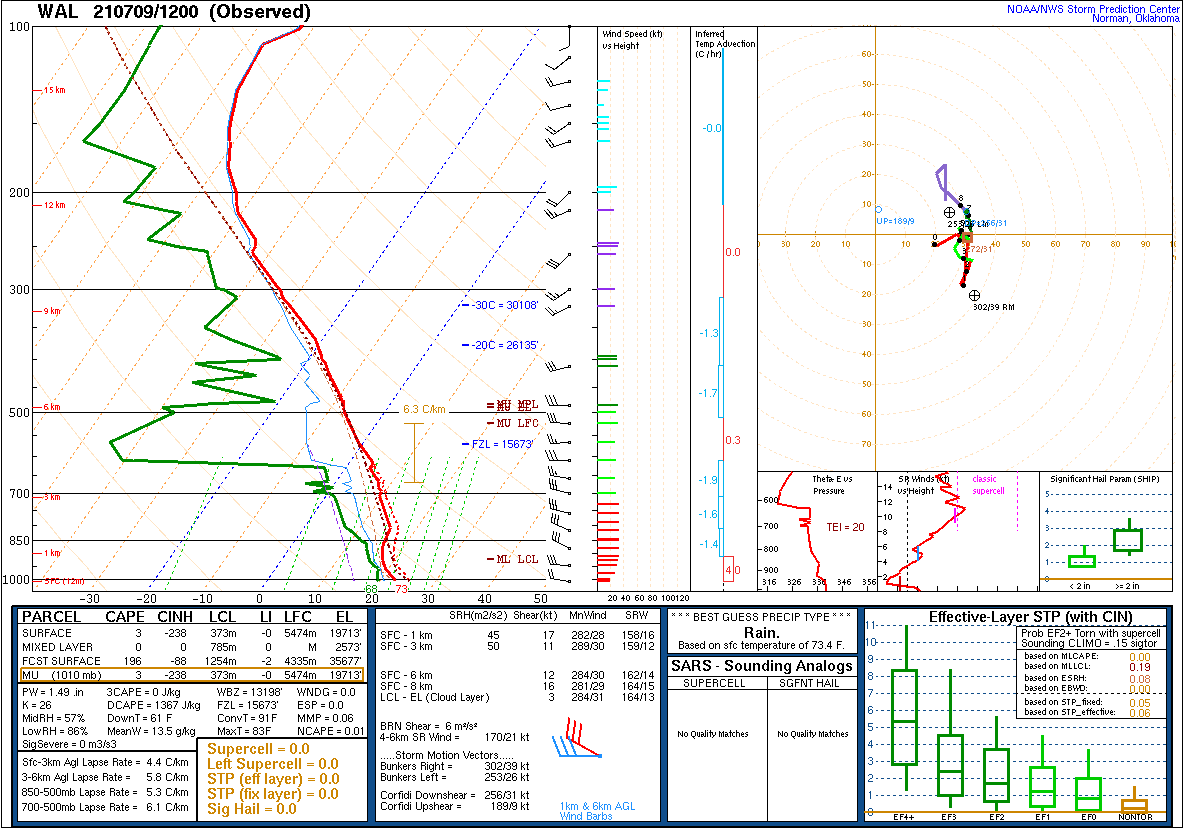Select the highlighted "MU (1010 mb)" parcel row
The height and width of the screenshot is (828, 1183).
coord(192,675)
